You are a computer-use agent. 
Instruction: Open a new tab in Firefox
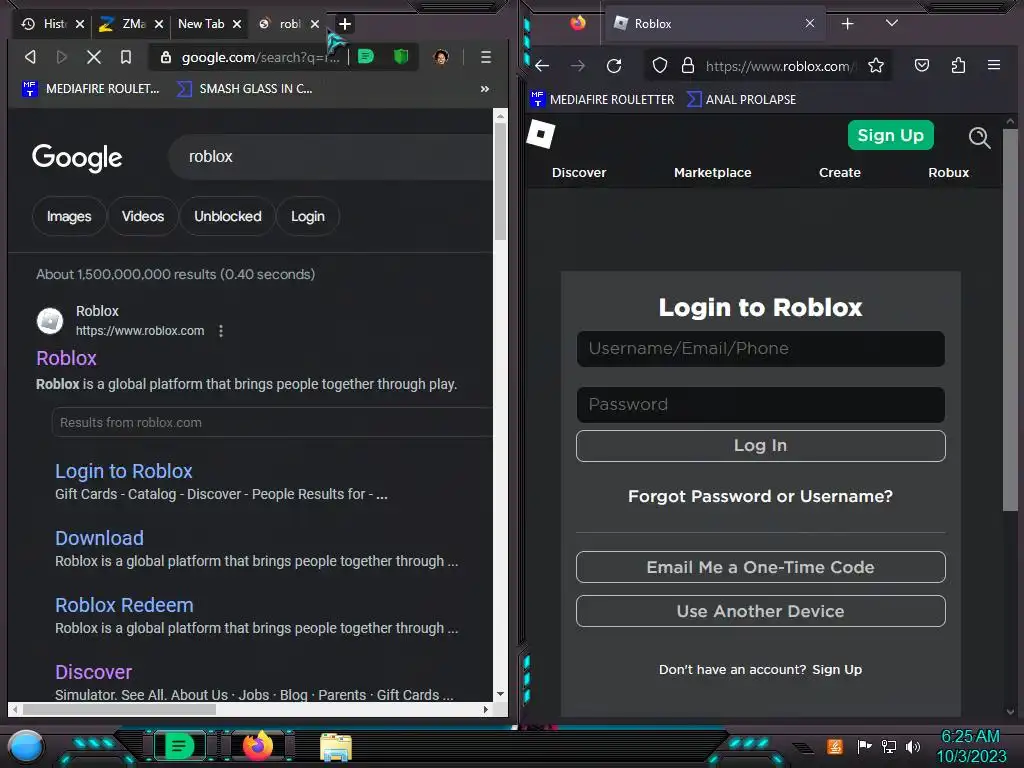(x=848, y=24)
